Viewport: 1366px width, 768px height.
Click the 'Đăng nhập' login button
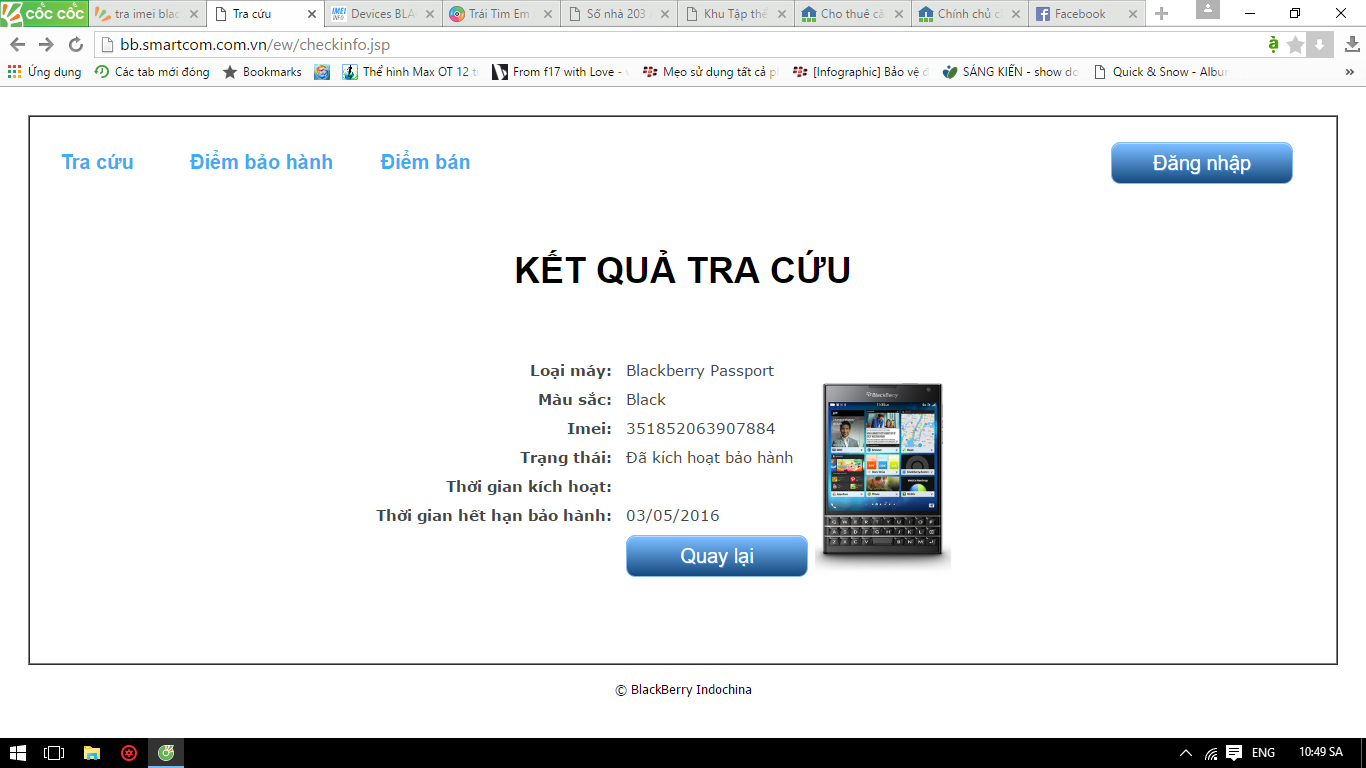click(x=1201, y=163)
